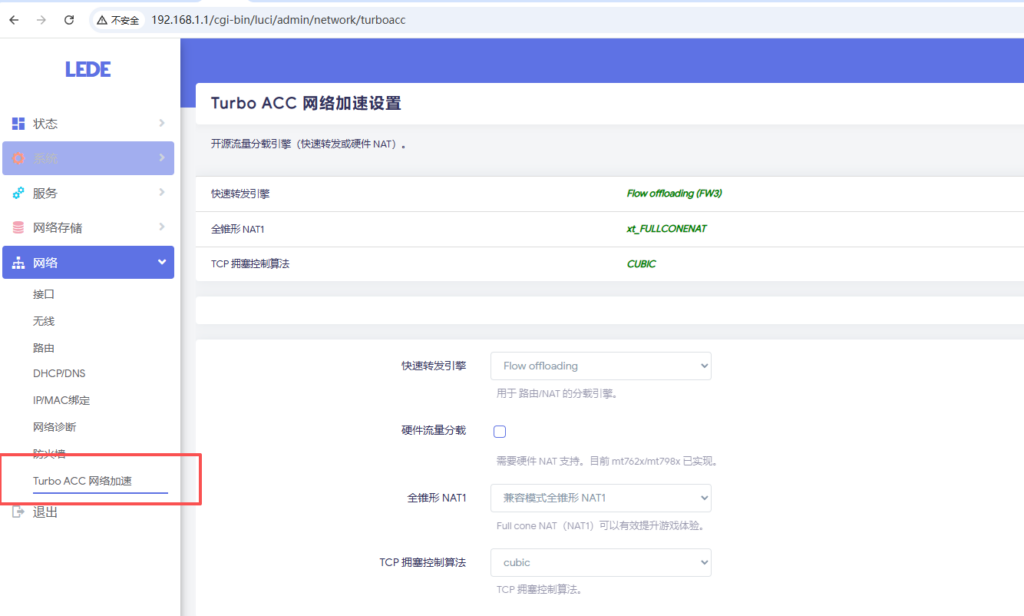The height and width of the screenshot is (616, 1024).
Task: Click the 全锥形 NAT1 status row label
Action: (x=237, y=229)
